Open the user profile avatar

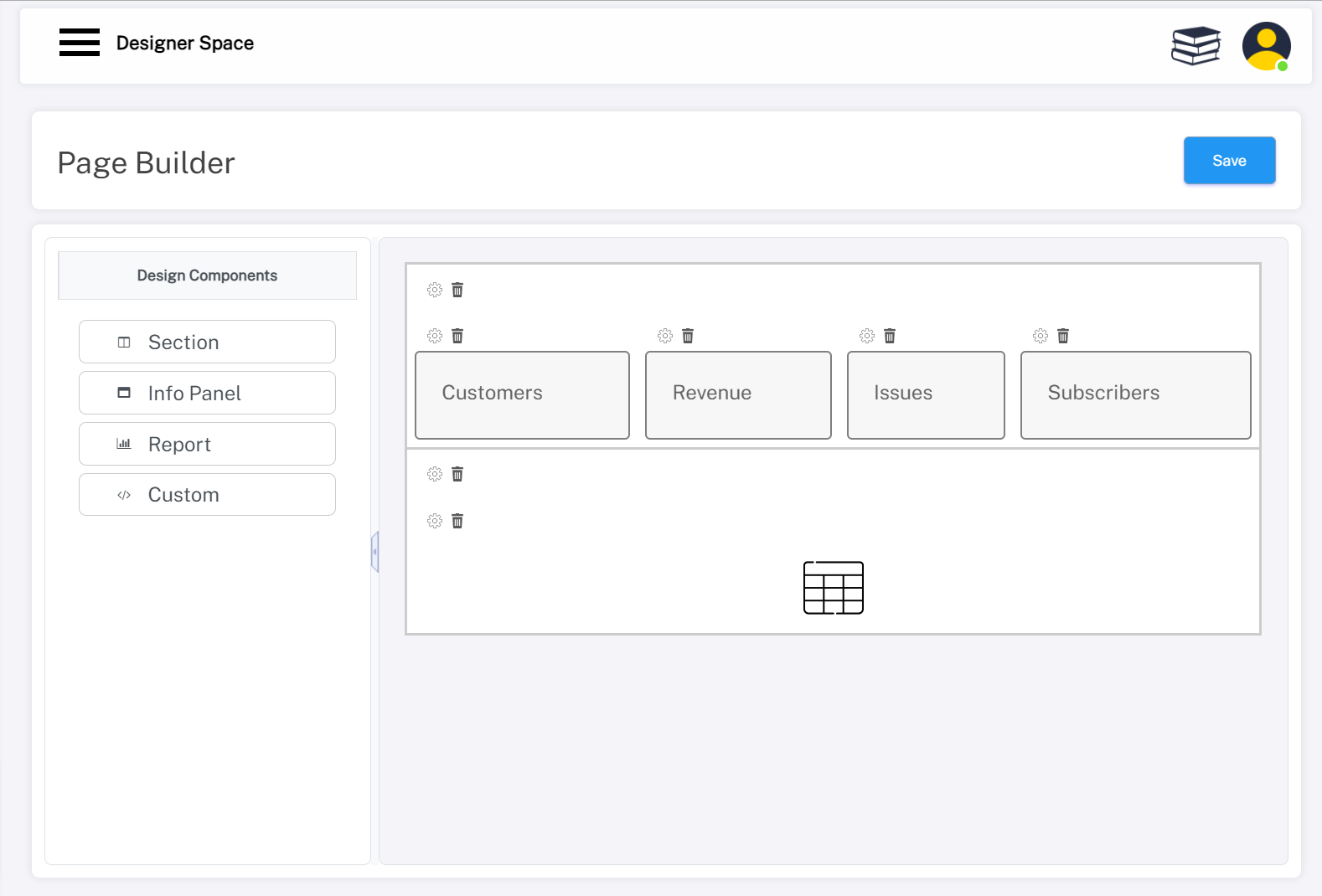coord(1265,46)
